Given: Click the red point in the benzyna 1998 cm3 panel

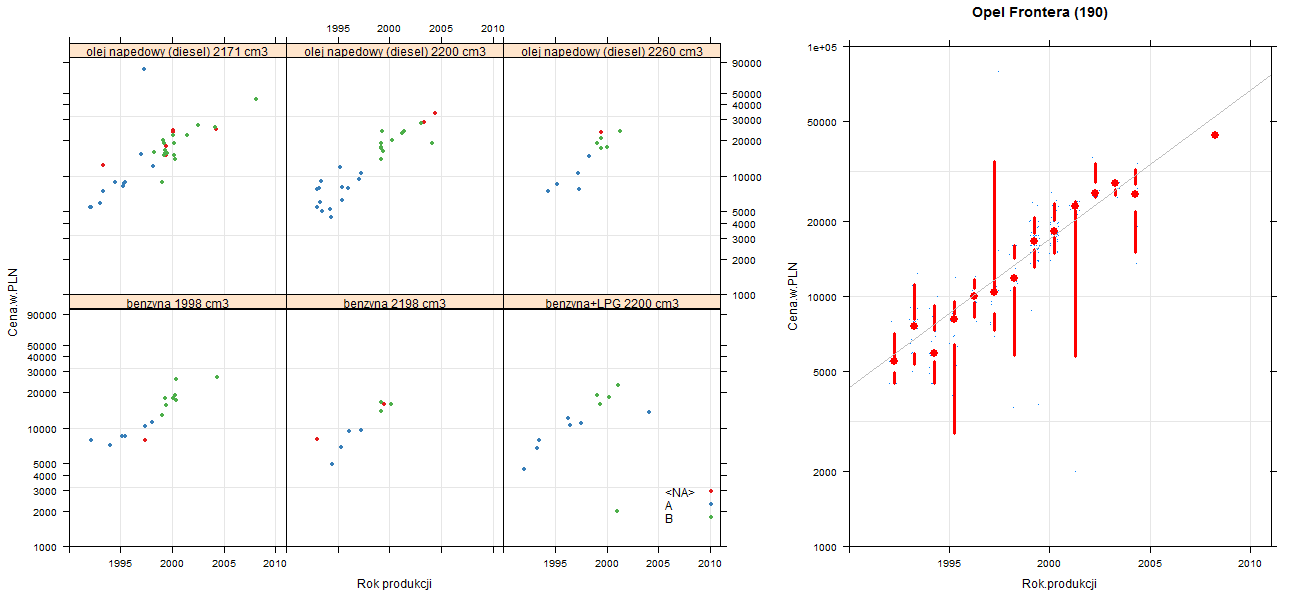Looking at the screenshot, I should (145, 440).
